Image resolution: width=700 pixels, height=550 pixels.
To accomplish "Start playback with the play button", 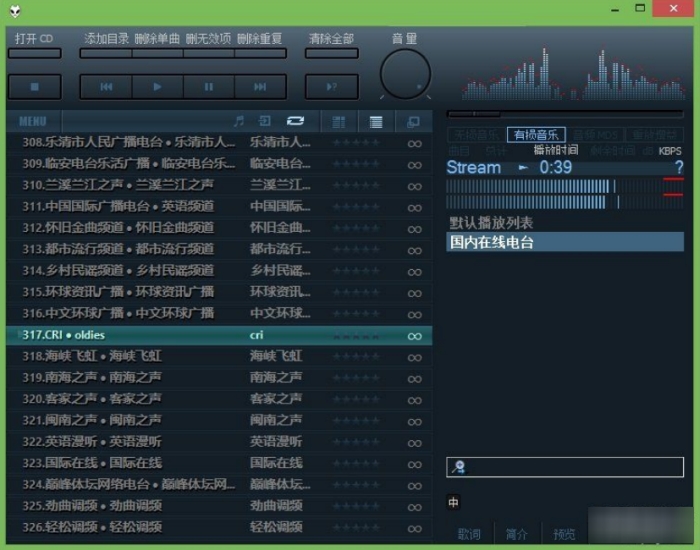I will click(157, 87).
